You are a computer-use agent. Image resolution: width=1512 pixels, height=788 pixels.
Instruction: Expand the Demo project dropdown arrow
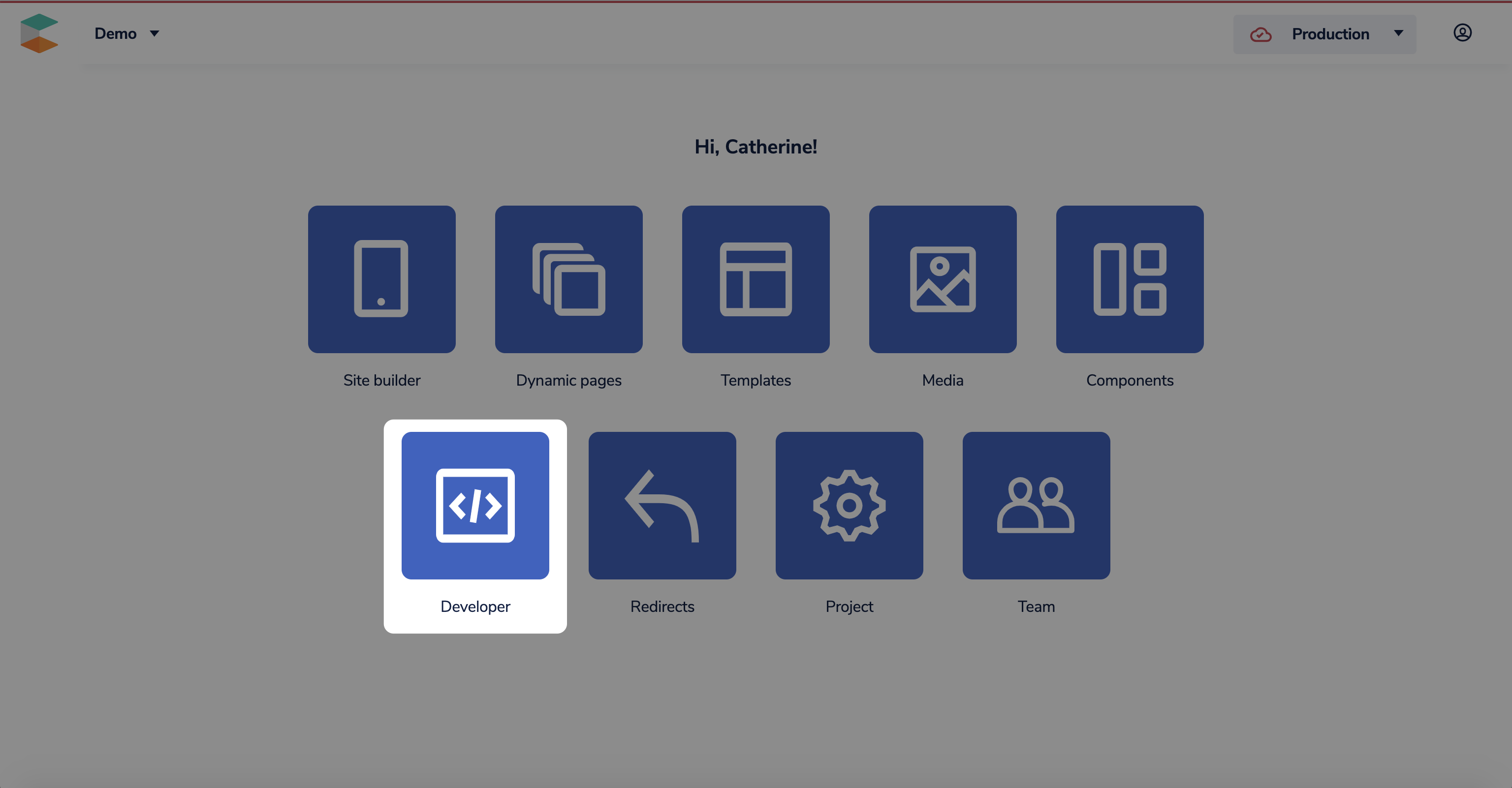point(155,33)
